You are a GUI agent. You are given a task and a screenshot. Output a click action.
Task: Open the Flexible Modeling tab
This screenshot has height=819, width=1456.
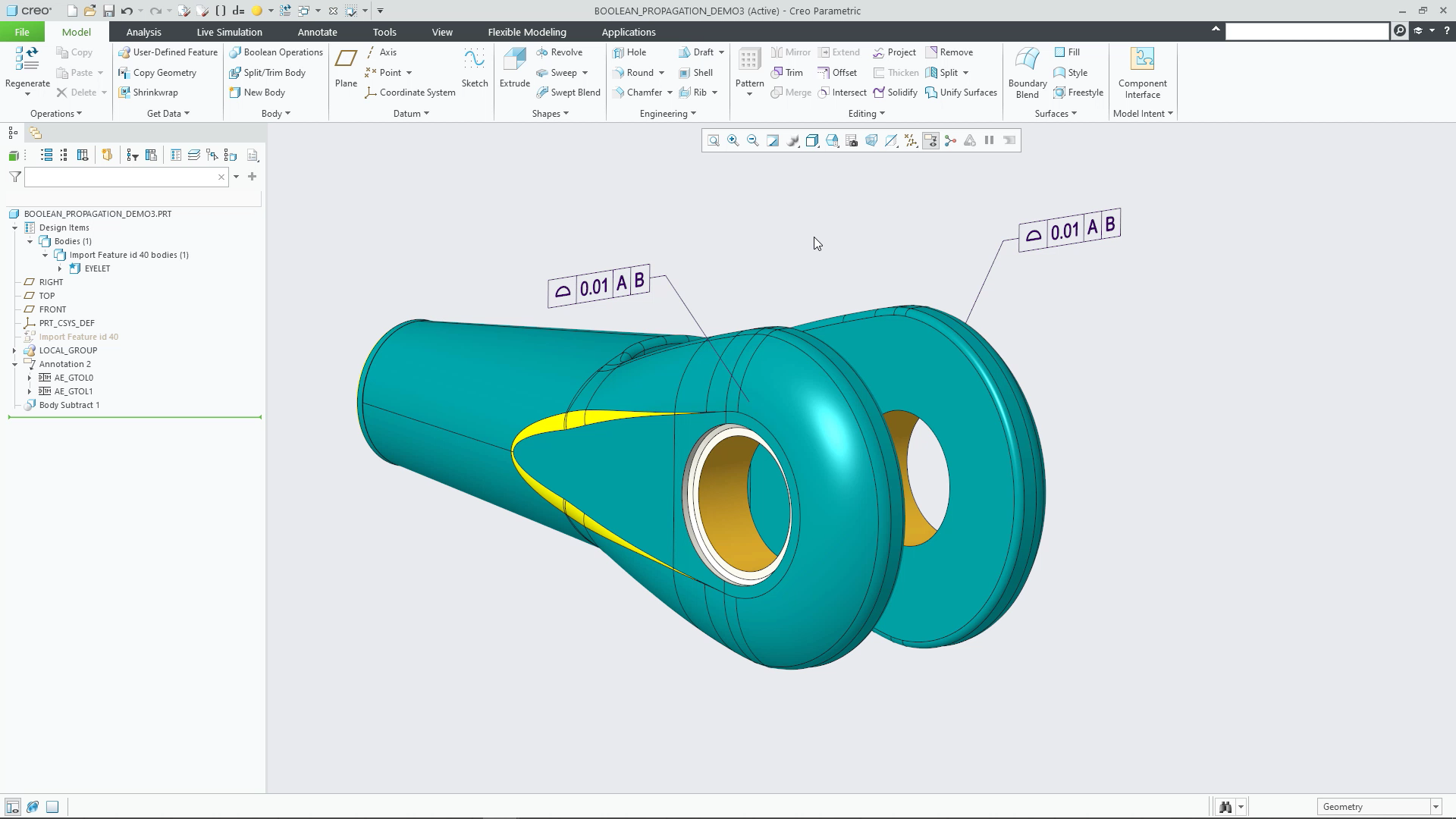[x=527, y=32]
